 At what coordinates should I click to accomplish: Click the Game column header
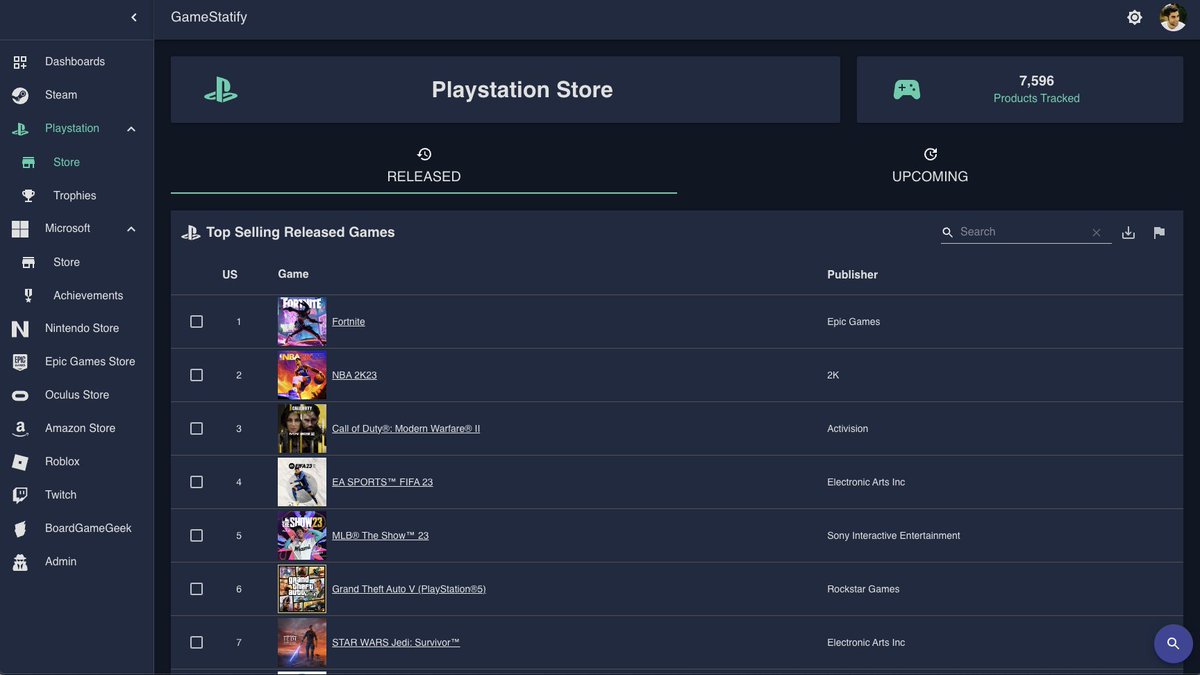(293, 274)
